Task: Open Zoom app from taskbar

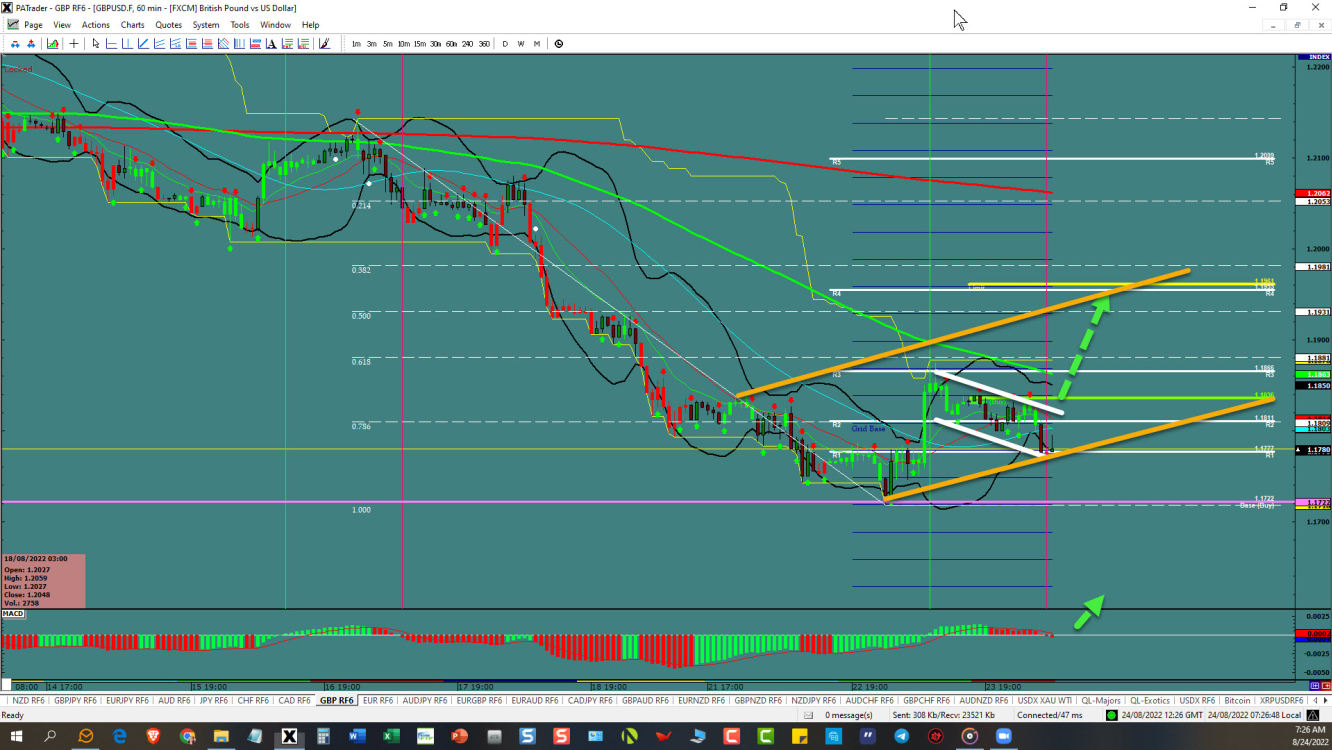Action: pos(1003,736)
